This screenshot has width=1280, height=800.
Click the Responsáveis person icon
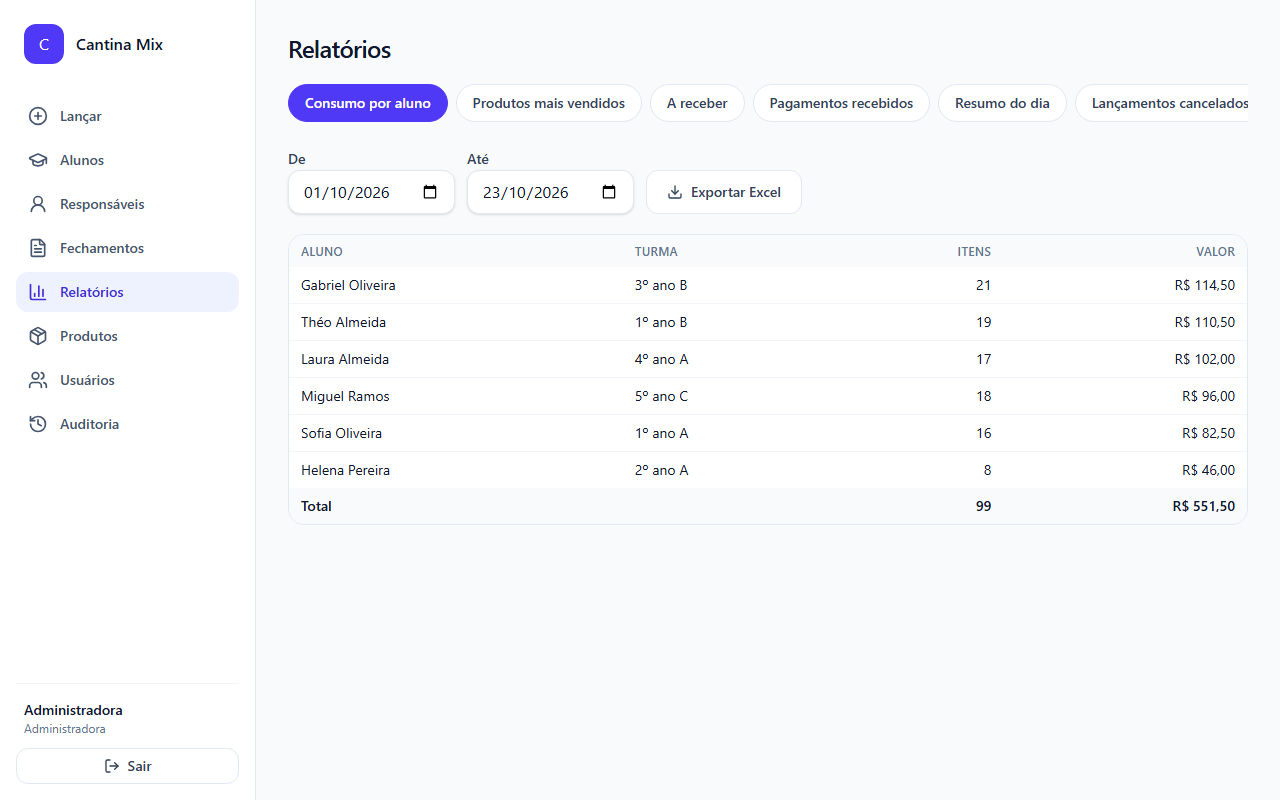coord(38,204)
